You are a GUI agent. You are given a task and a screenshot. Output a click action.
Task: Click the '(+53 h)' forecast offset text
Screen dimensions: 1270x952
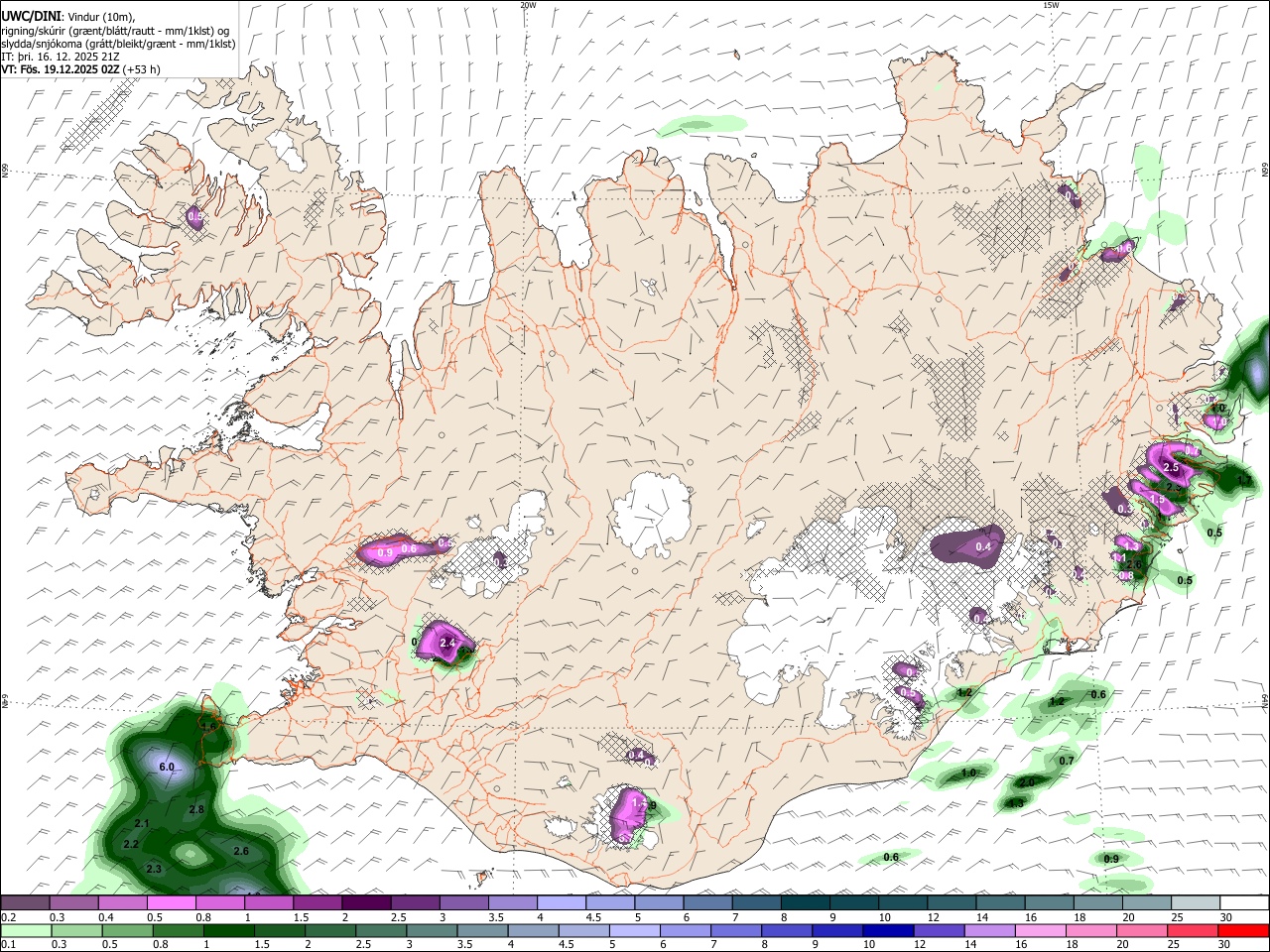tap(142, 69)
